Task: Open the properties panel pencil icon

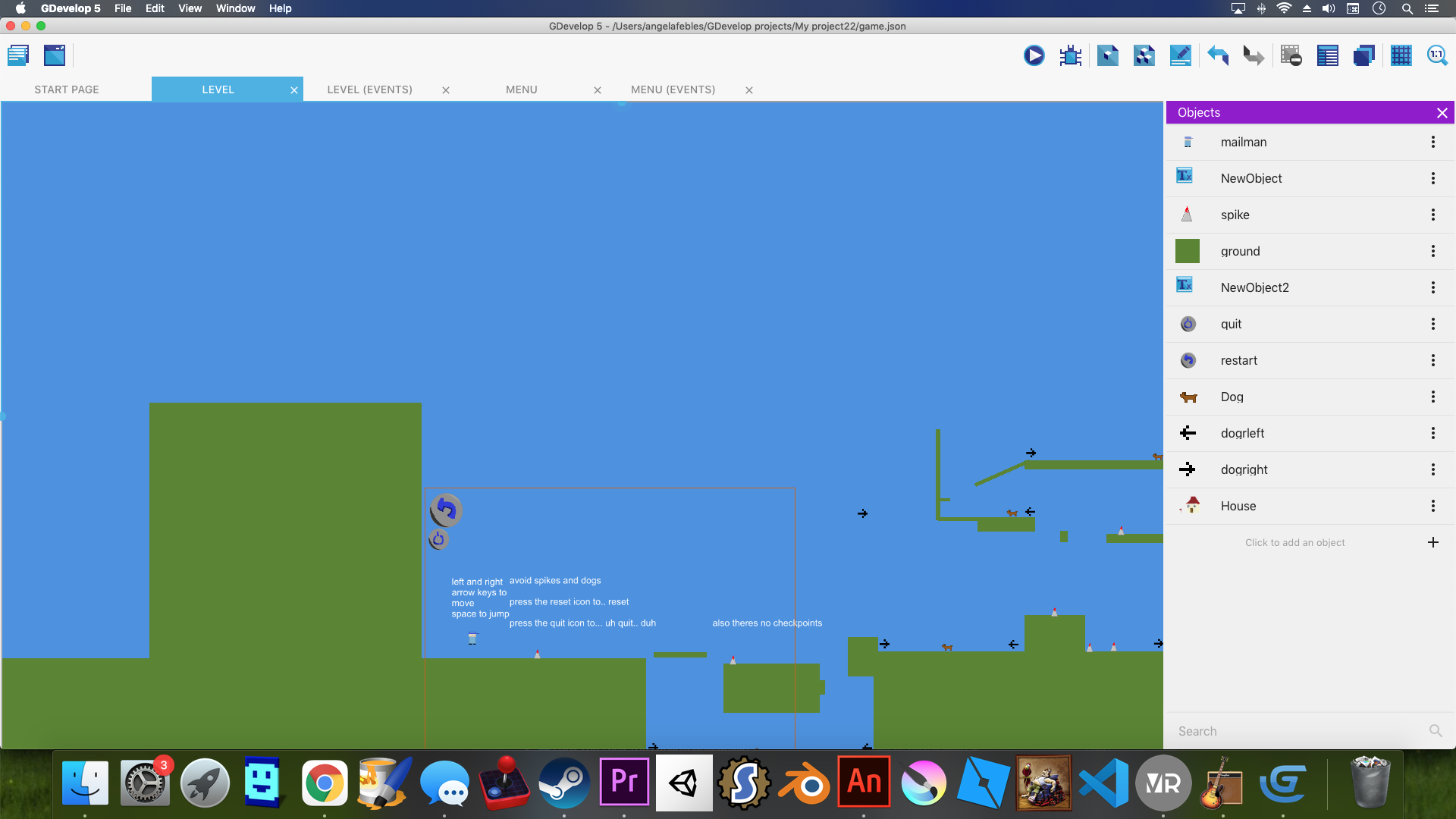Action: click(x=1180, y=55)
